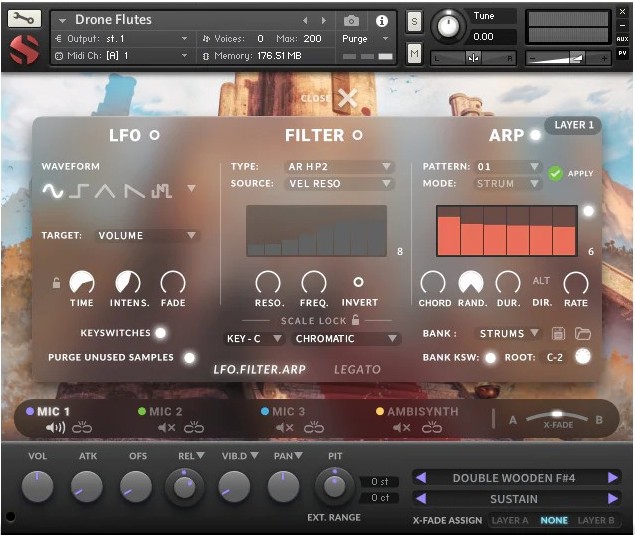Screen dimensions: 635x535
Task: Switch to the LFO.FILTER.ARP tab
Action: [259, 369]
